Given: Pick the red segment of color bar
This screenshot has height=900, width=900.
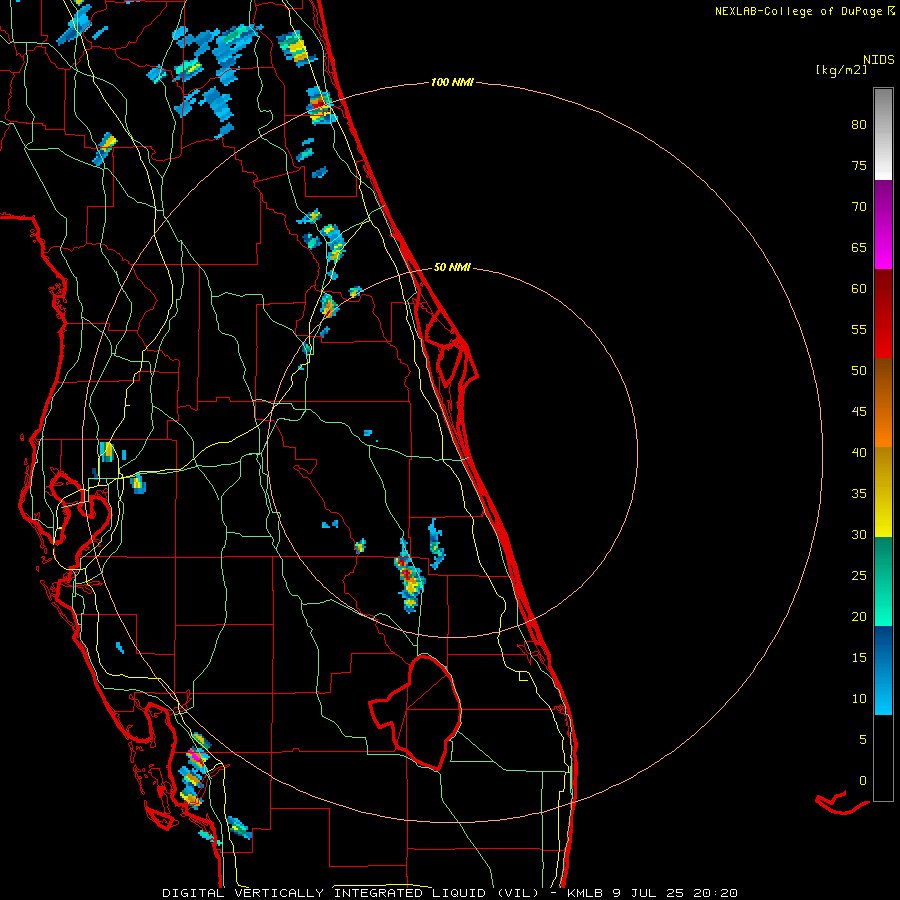Looking at the screenshot, I should tap(883, 313).
